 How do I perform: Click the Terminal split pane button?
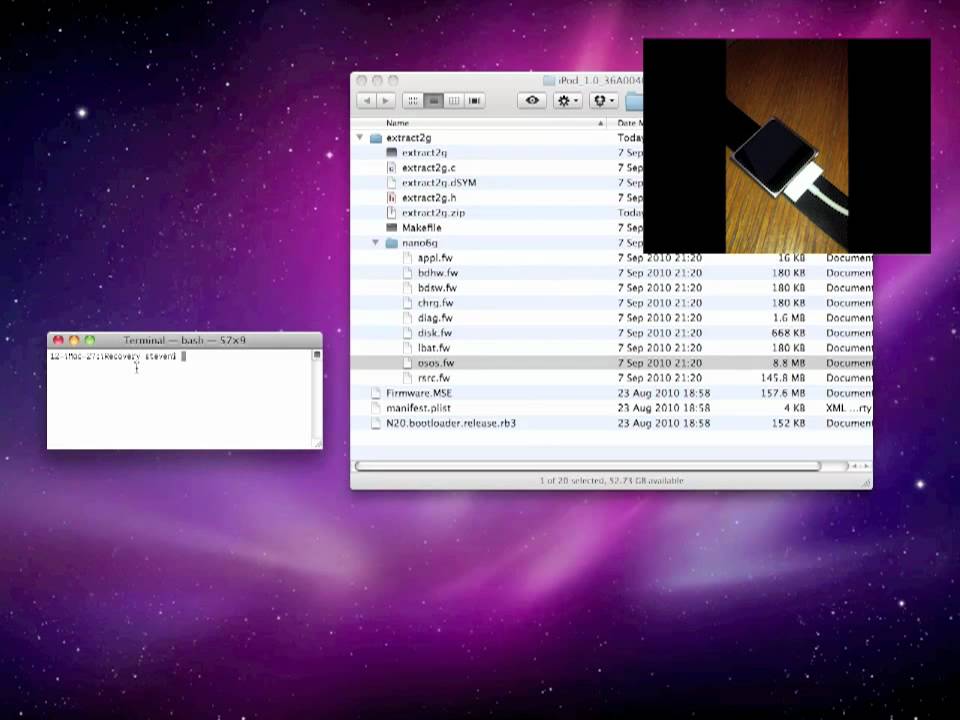point(317,355)
